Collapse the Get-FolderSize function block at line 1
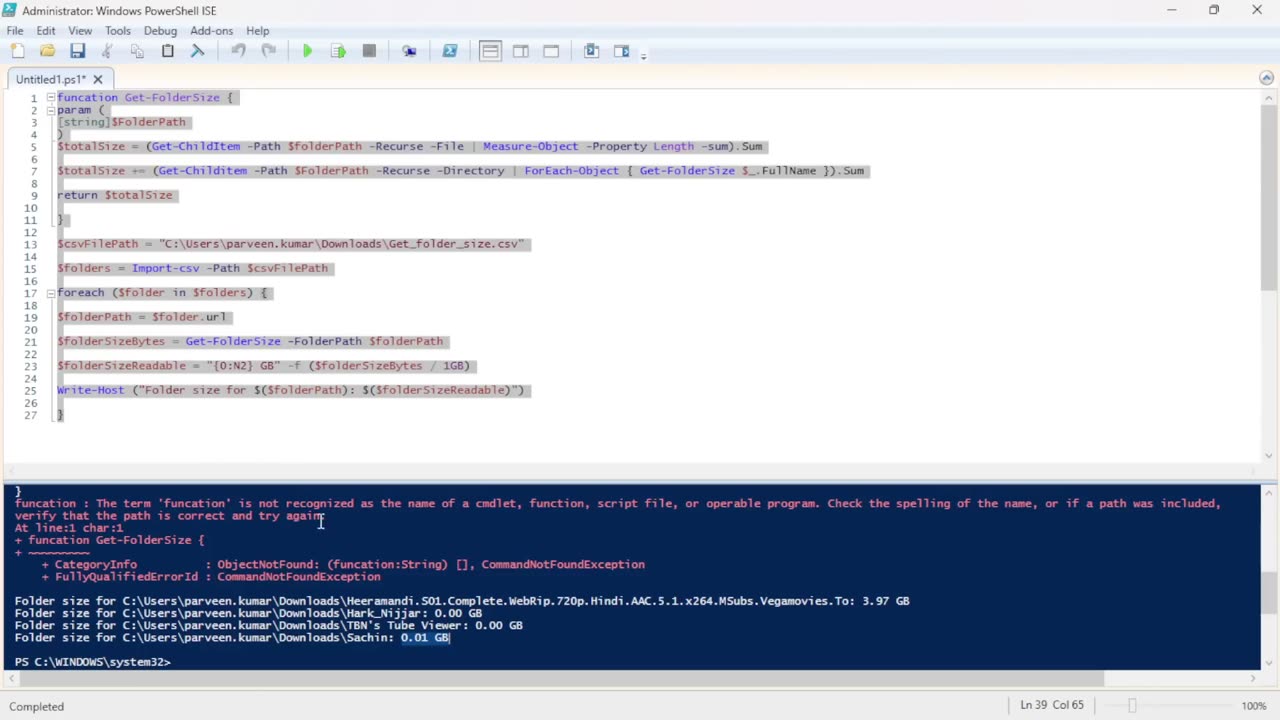The width and height of the screenshot is (1280, 720). click(x=50, y=98)
